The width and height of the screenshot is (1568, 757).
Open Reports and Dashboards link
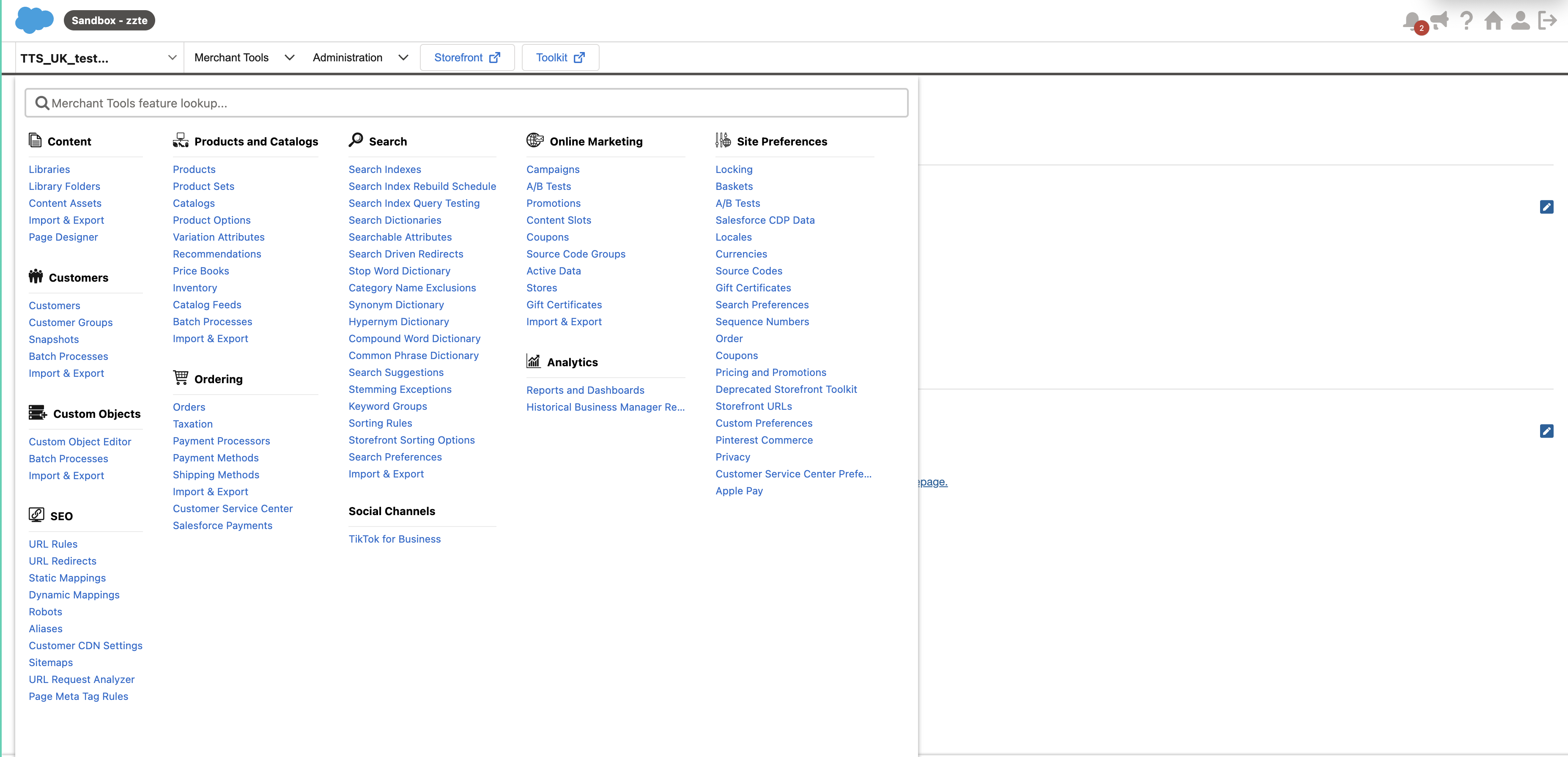click(585, 390)
